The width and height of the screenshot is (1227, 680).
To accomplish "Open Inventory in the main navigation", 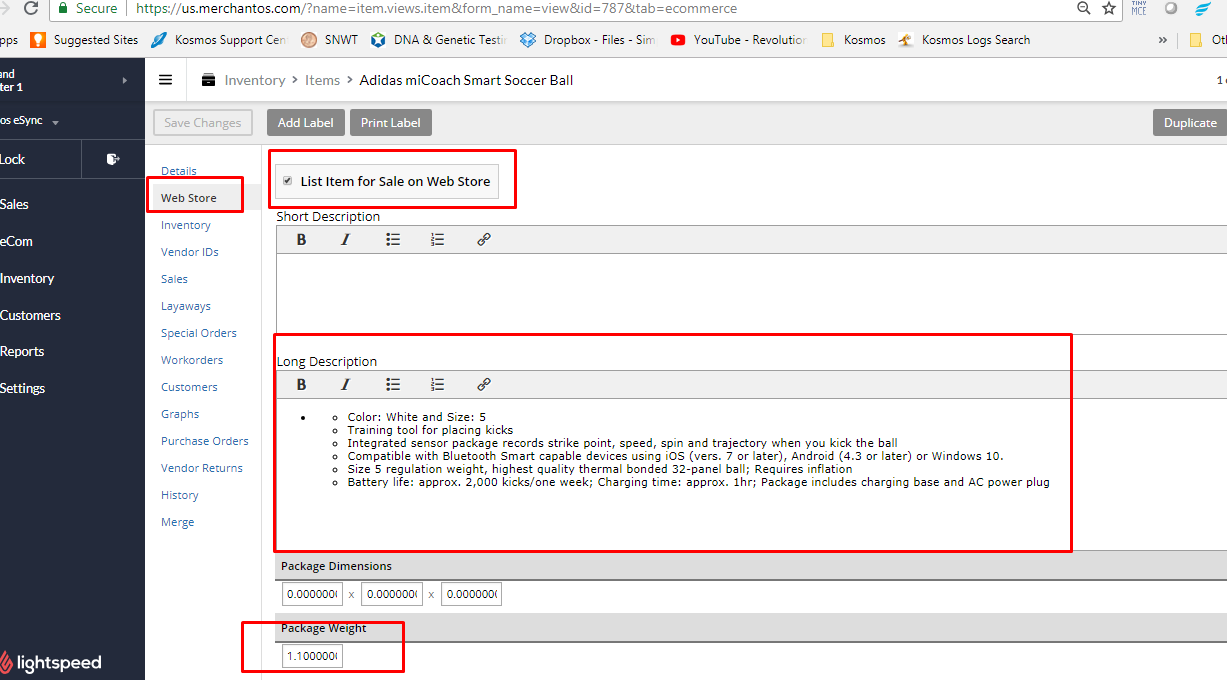I will point(27,278).
